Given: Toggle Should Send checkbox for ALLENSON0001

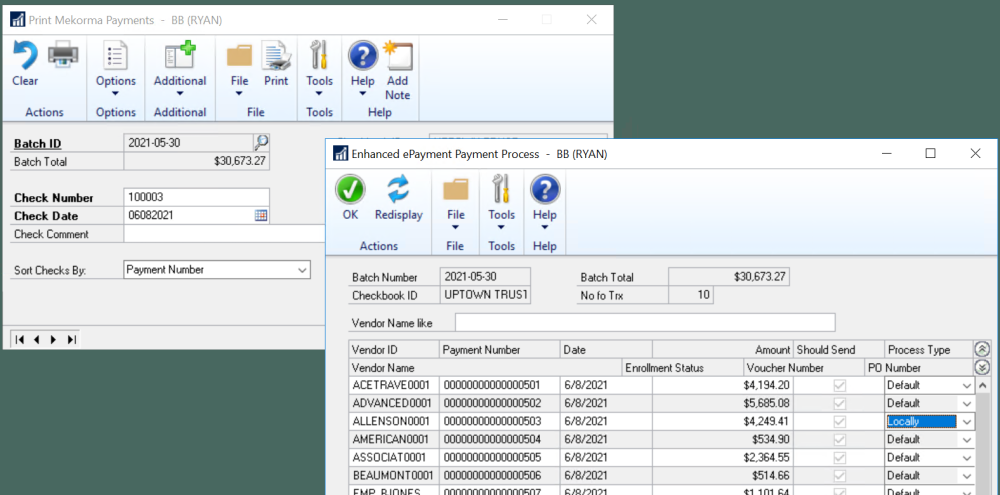Looking at the screenshot, I should 839,422.
